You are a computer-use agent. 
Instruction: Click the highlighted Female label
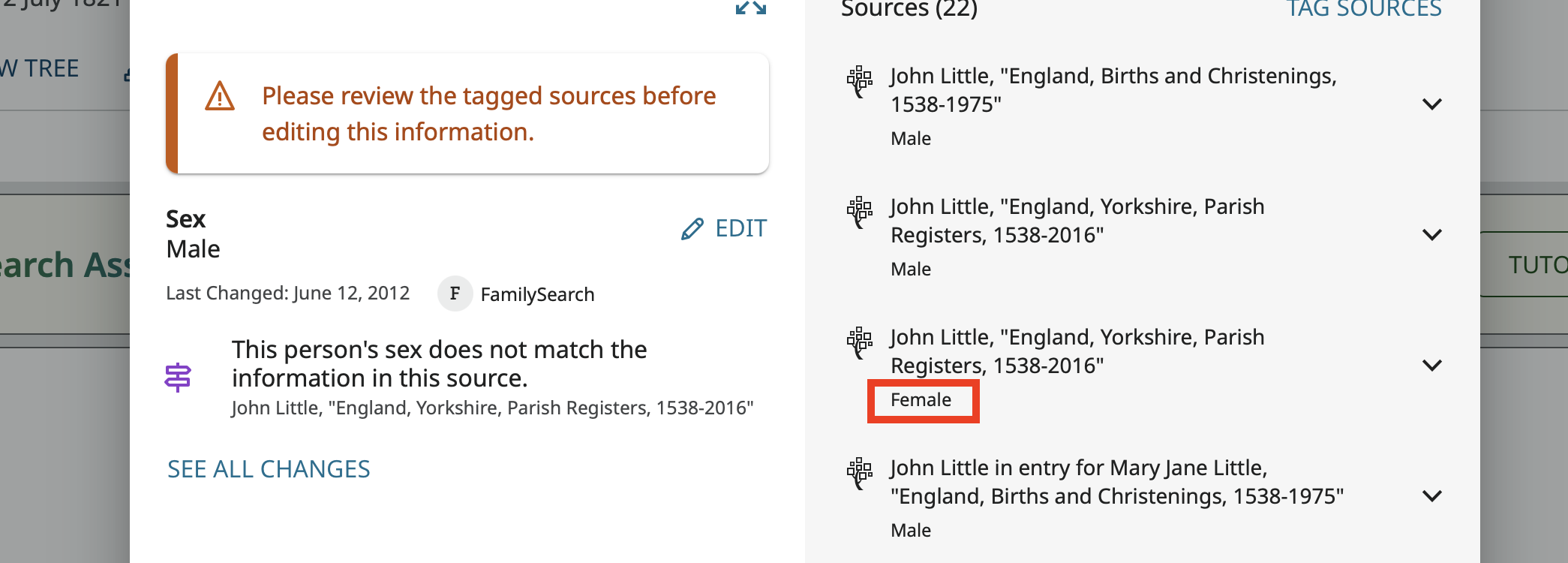pyautogui.click(x=921, y=400)
